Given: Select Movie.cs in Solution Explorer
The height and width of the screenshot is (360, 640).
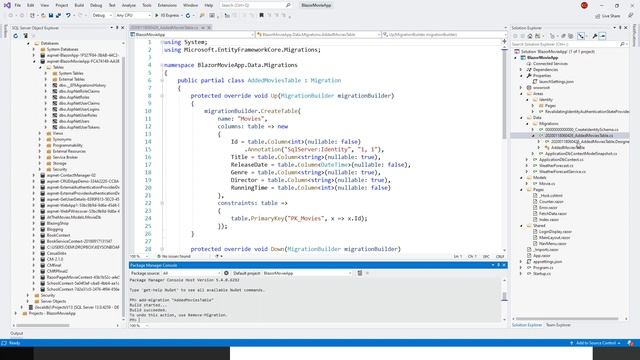Looking at the screenshot, I should click(x=547, y=184).
